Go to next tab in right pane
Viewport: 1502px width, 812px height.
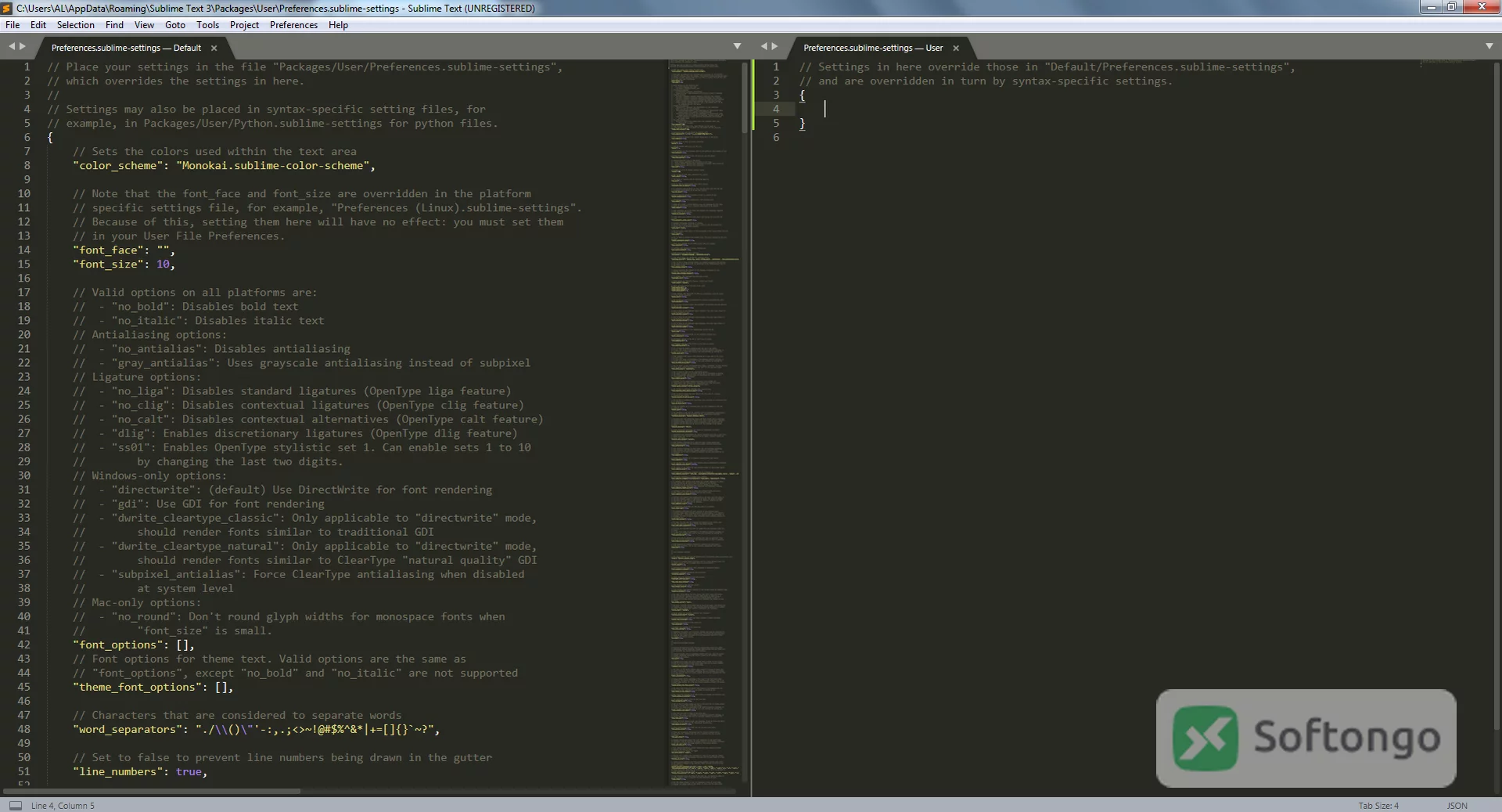(x=775, y=47)
